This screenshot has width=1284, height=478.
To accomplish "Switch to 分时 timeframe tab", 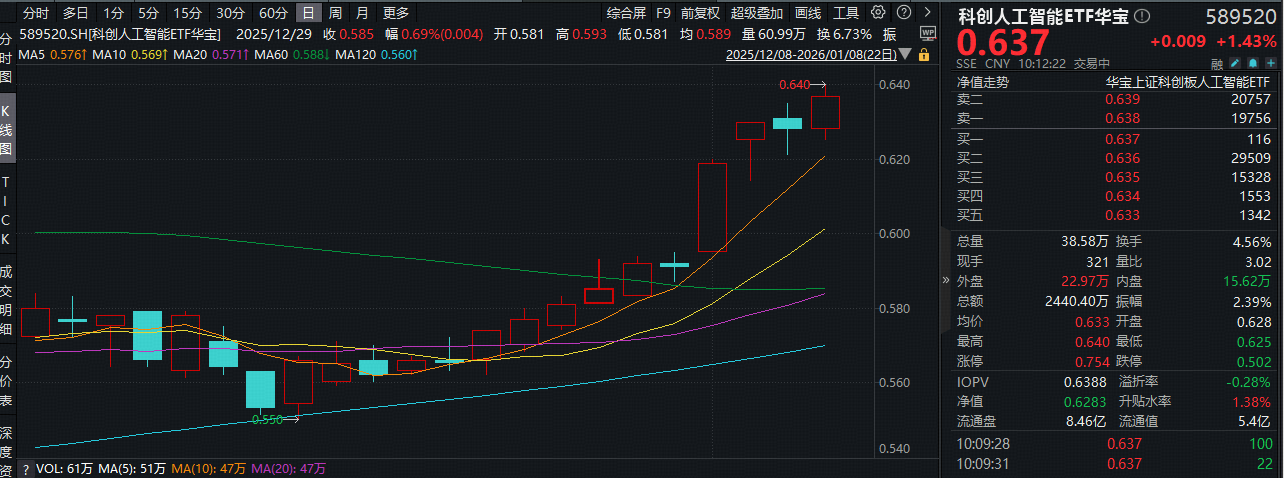I will coord(36,13).
